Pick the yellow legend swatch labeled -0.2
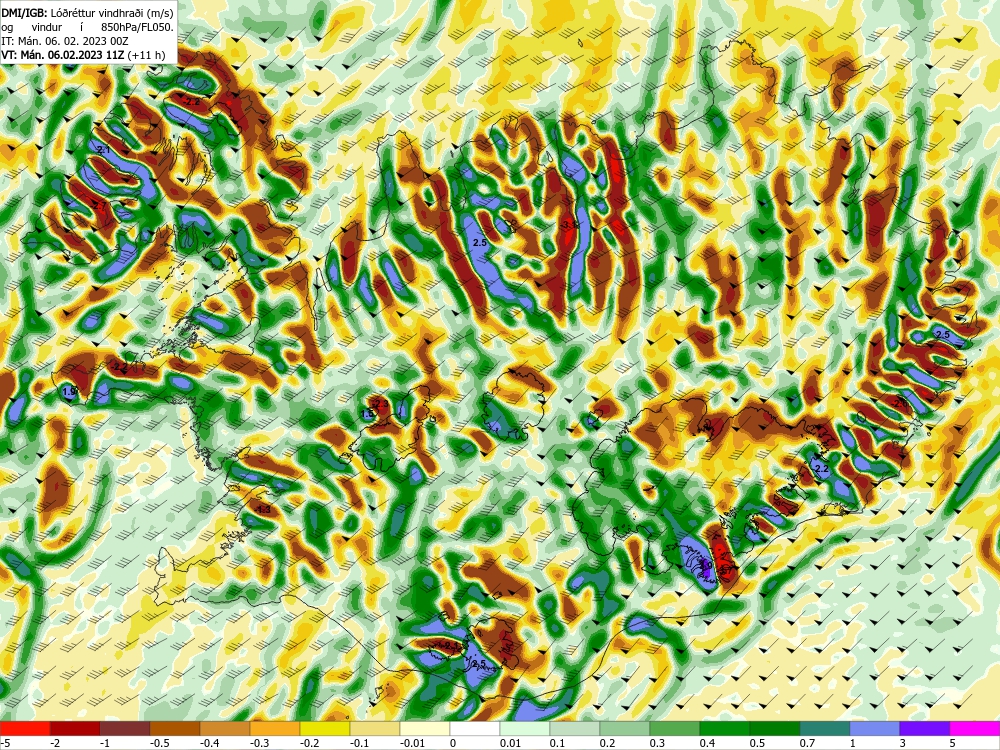 (x=325, y=728)
